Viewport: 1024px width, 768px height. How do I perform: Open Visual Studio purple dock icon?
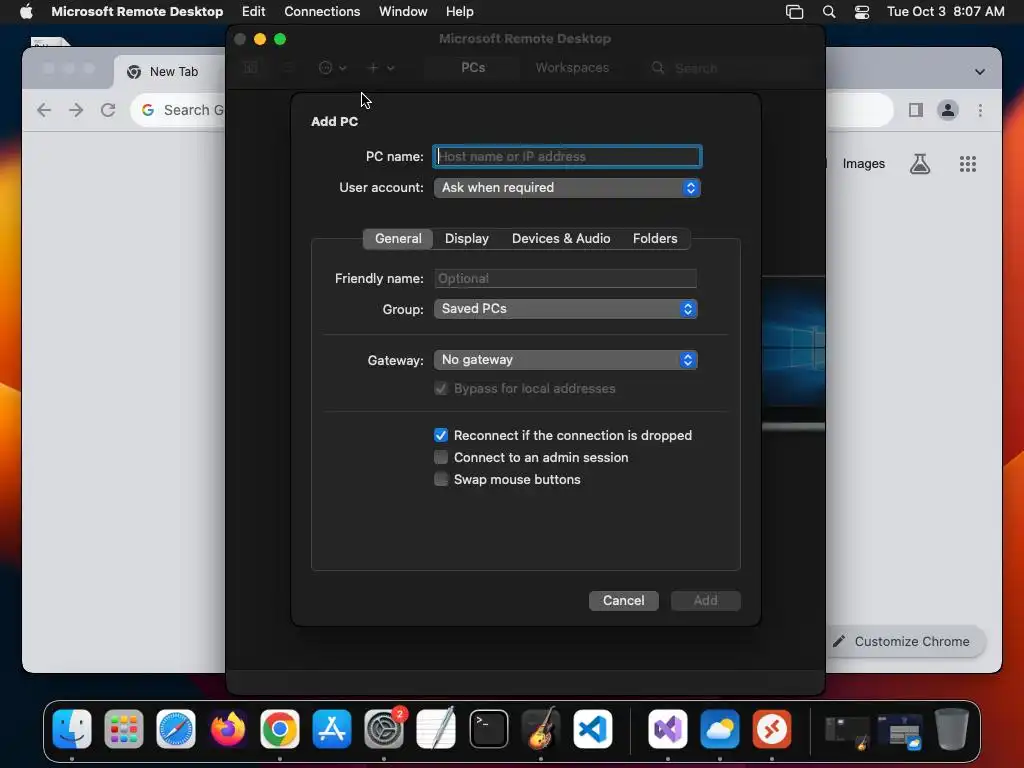point(667,729)
